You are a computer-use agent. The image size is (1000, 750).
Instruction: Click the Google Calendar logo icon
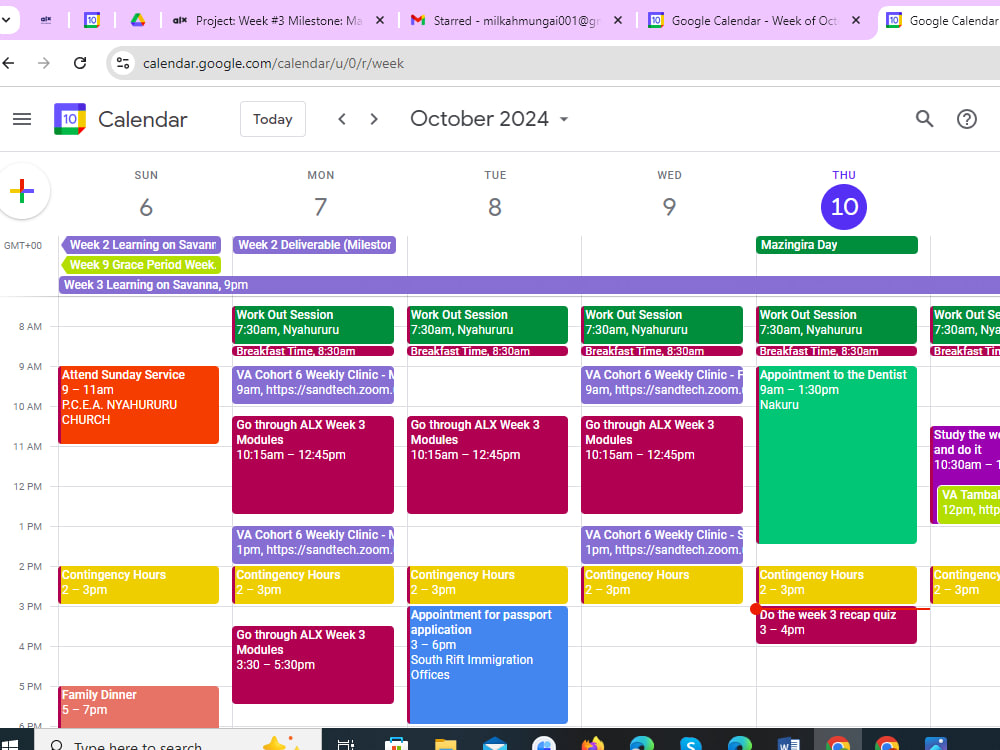[x=70, y=119]
